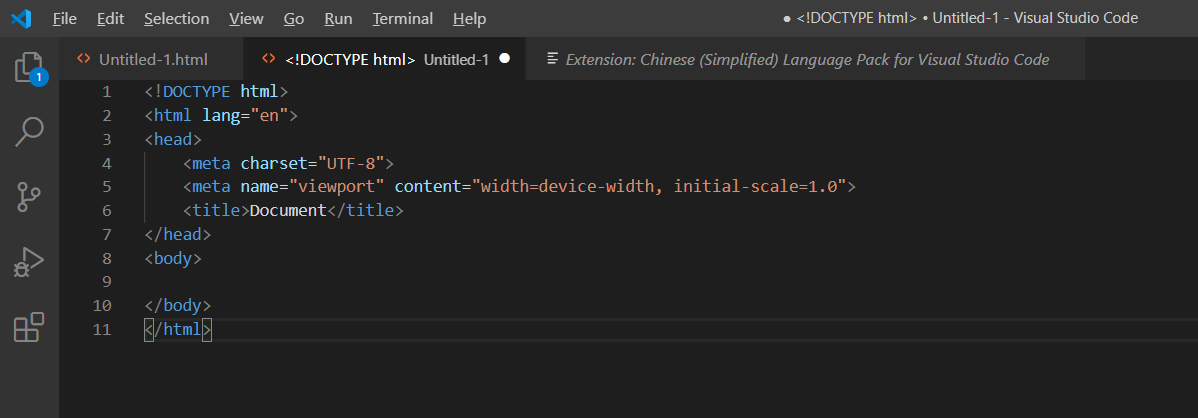Open the Extensions view icon
This screenshot has height=418, width=1198.
(x=29, y=327)
